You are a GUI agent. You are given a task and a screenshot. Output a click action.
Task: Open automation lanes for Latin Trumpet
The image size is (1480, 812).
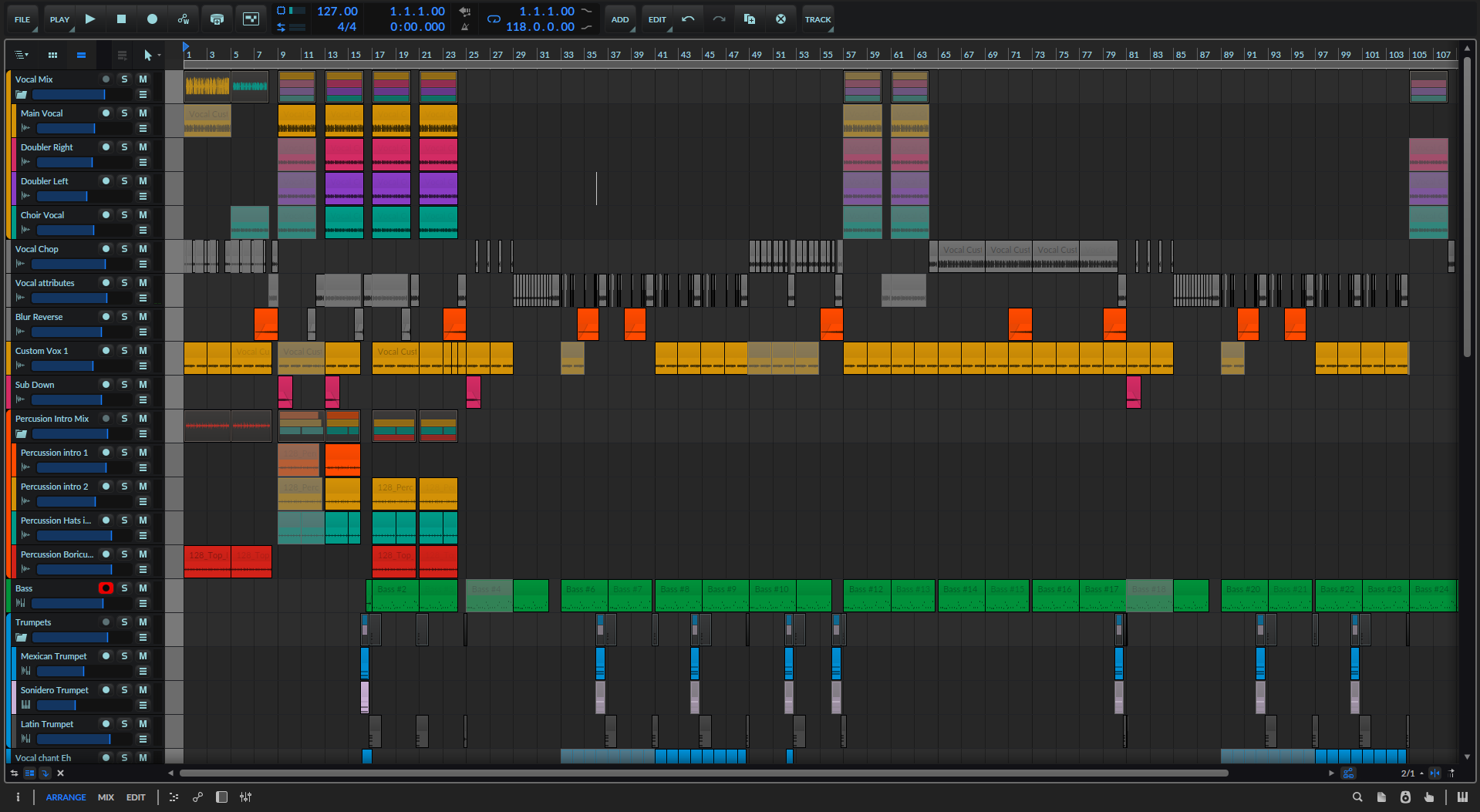[143, 740]
